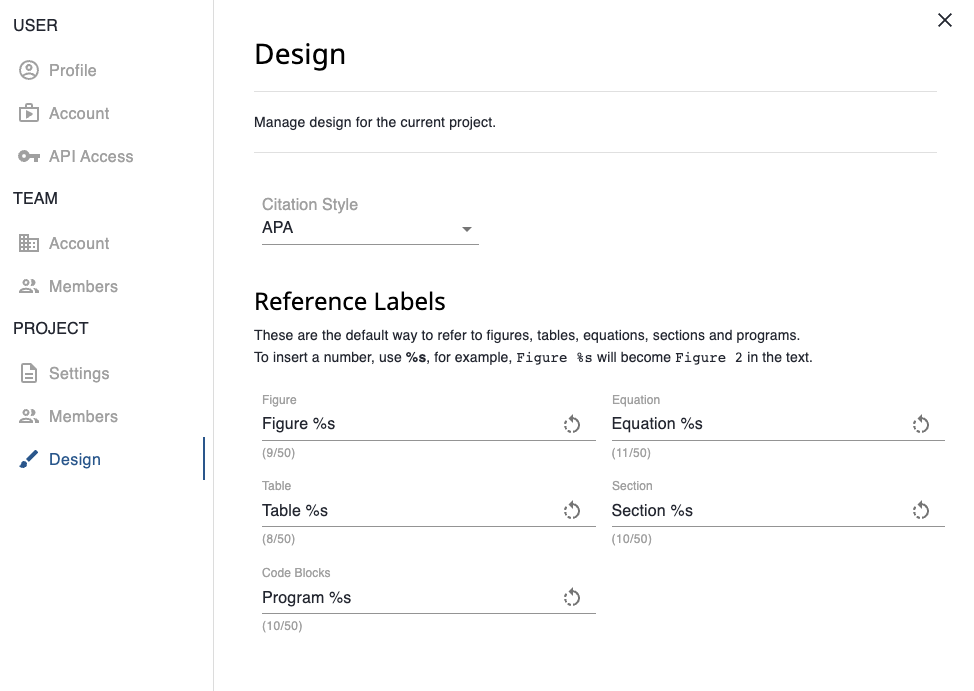Open Team Account via the building icon

point(29,243)
